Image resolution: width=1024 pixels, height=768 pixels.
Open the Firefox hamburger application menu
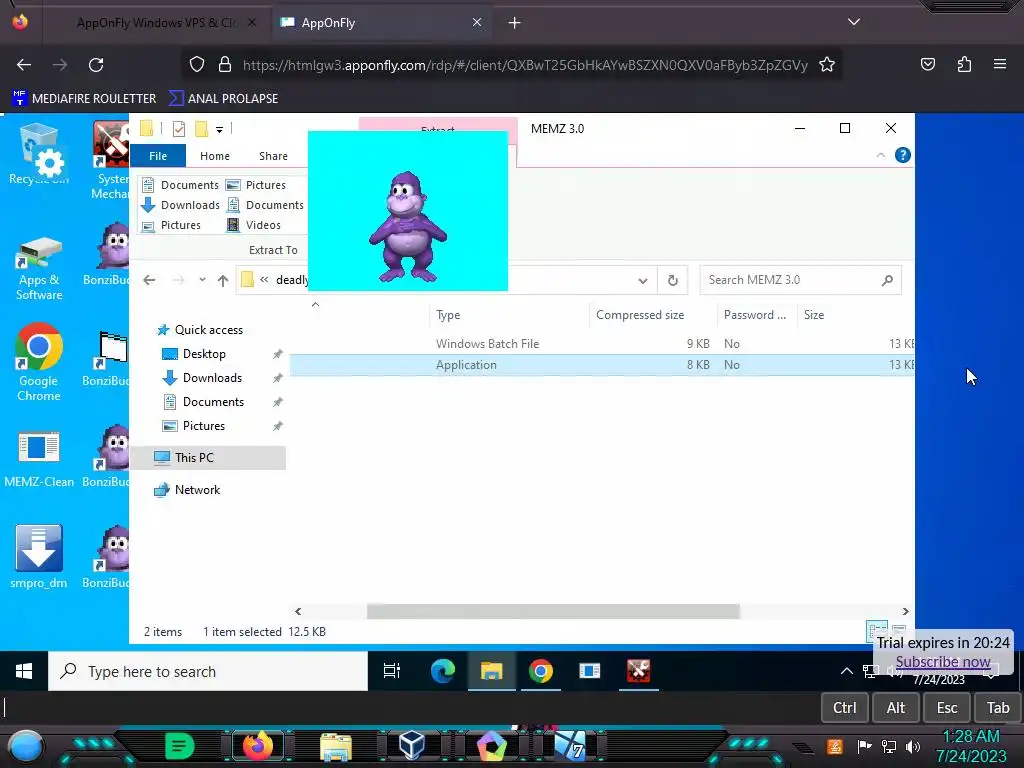pyautogui.click(x=1000, y=65)
